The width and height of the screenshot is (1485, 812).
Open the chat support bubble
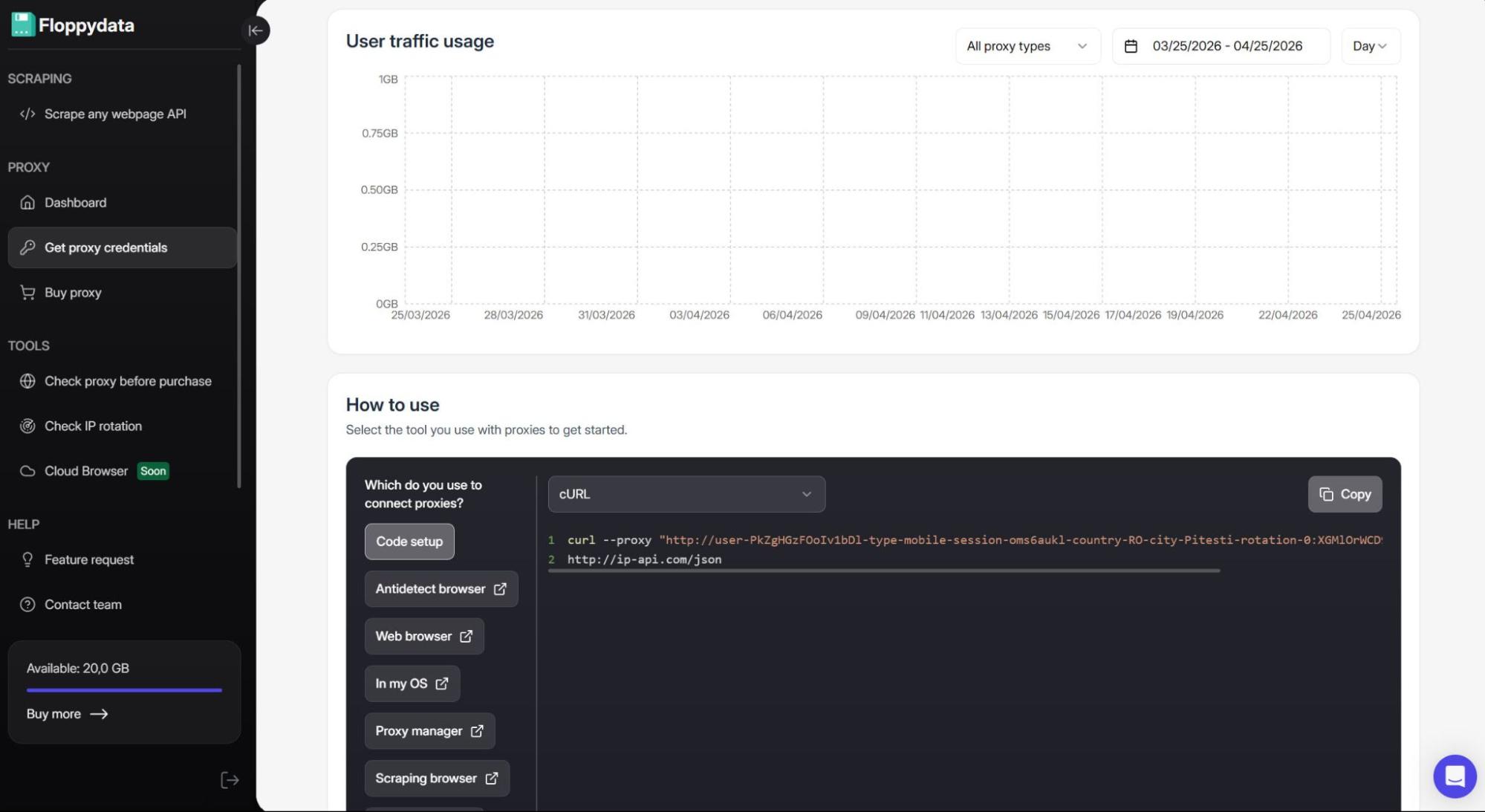[x=1454, y=776]
